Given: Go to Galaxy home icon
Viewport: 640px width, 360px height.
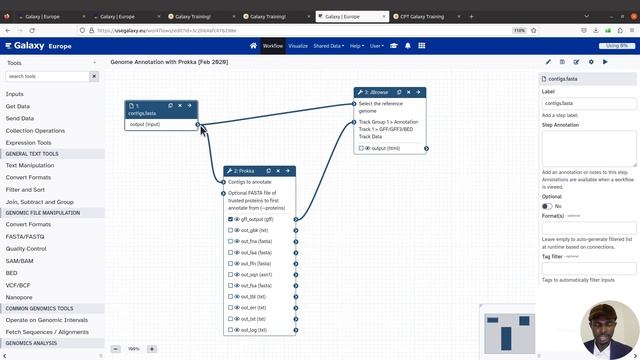Looking at the screenshot, I should pos(253,46).
